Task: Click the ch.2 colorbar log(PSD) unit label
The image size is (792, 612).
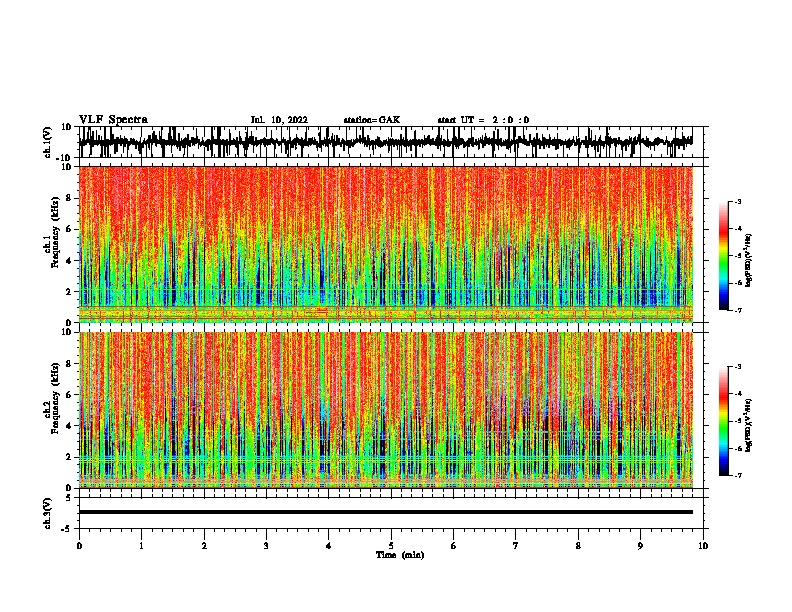Action: coord(748,425)
